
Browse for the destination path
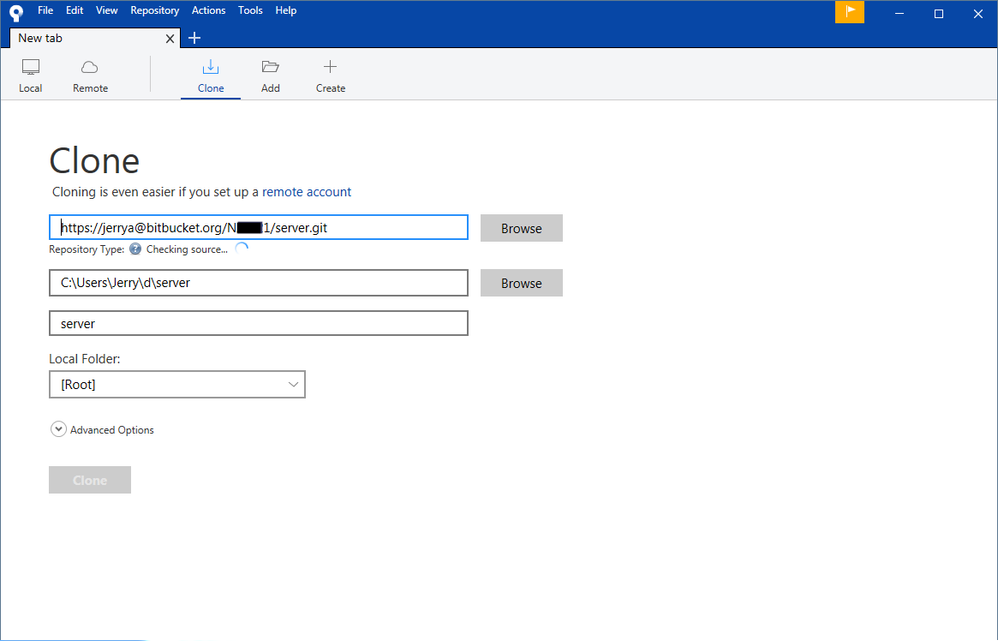point(521,283)
